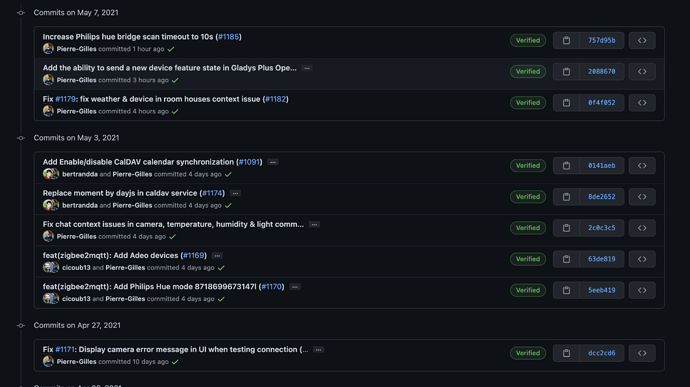Open pull request #1182 link
Image resolution: width=690 pixels, height=387 pixels.
click(275, 100)
